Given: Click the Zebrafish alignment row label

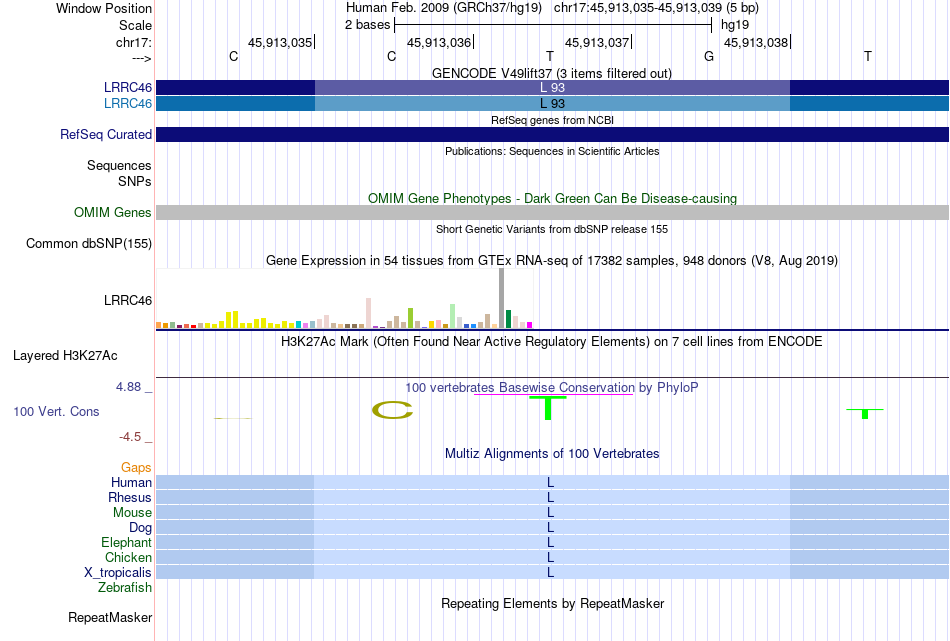Looking at the screenshot, I should tap(125, 588).
